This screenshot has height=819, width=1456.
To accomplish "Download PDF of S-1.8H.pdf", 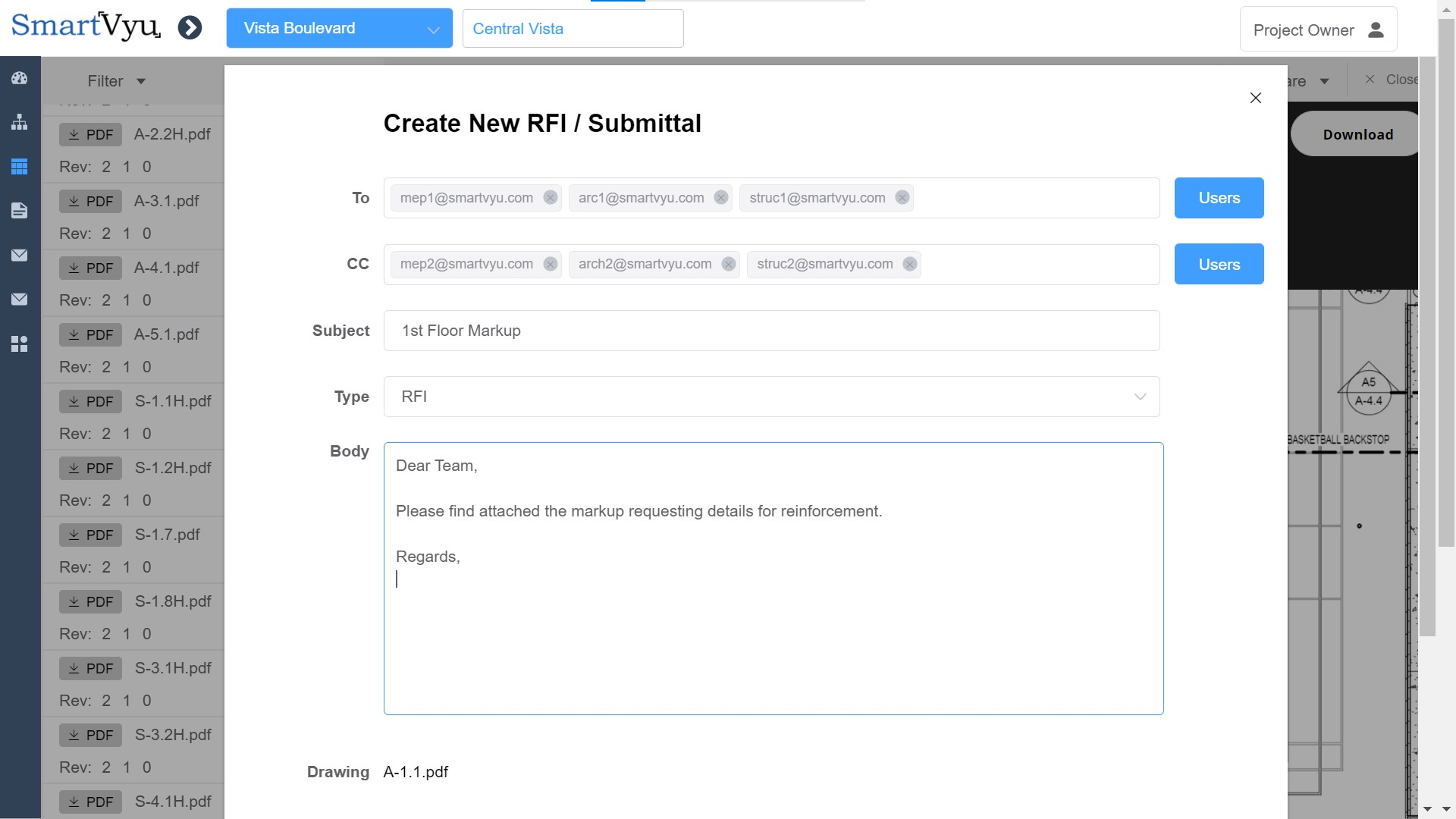I will (x=91, y=601).
